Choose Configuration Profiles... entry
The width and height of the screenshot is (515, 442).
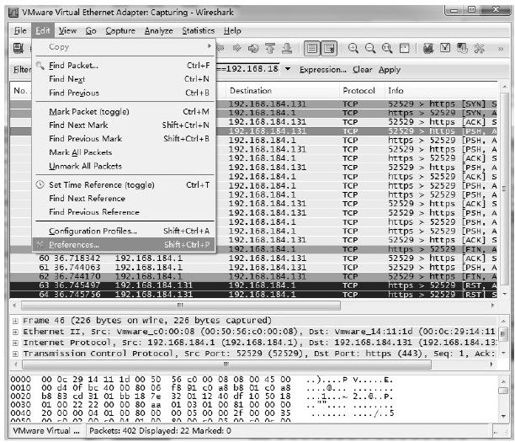click(x=124, y=231)
